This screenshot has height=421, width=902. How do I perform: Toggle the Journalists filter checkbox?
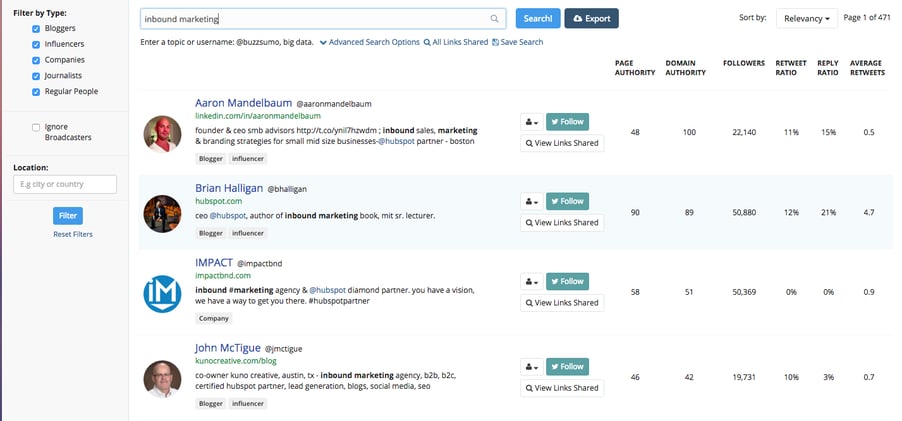[36, 76]
